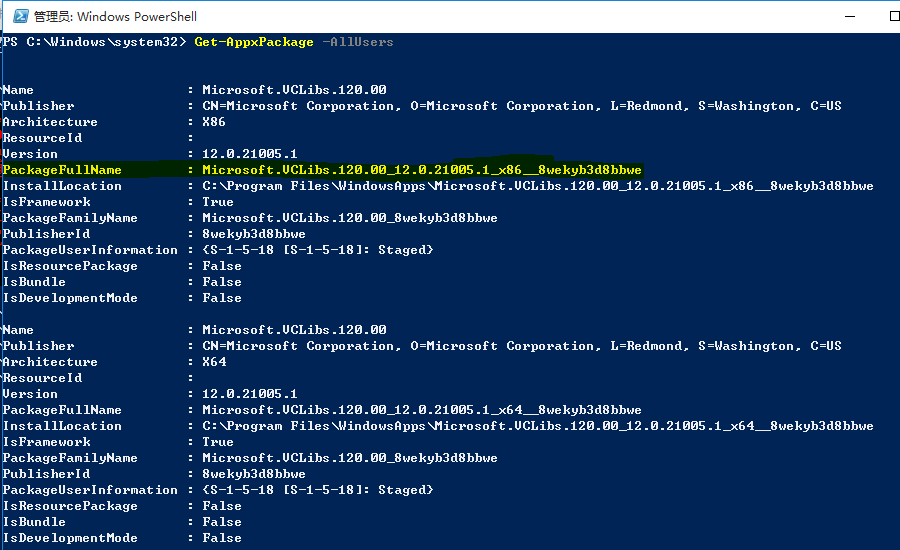Click the X86 Architecture value

click(x=214, y=122)
